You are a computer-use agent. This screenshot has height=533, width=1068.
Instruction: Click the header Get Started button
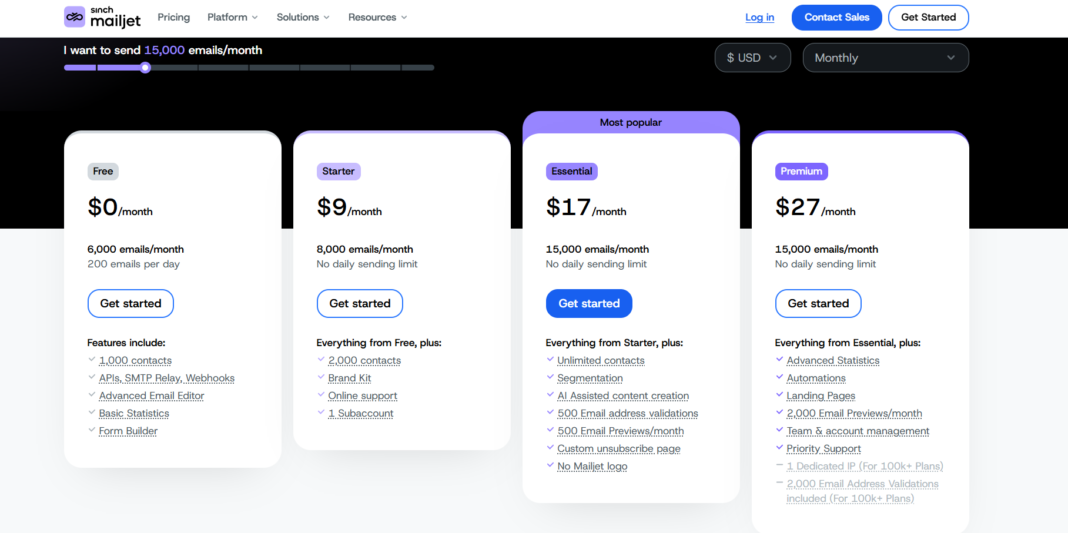coord(928,17)
